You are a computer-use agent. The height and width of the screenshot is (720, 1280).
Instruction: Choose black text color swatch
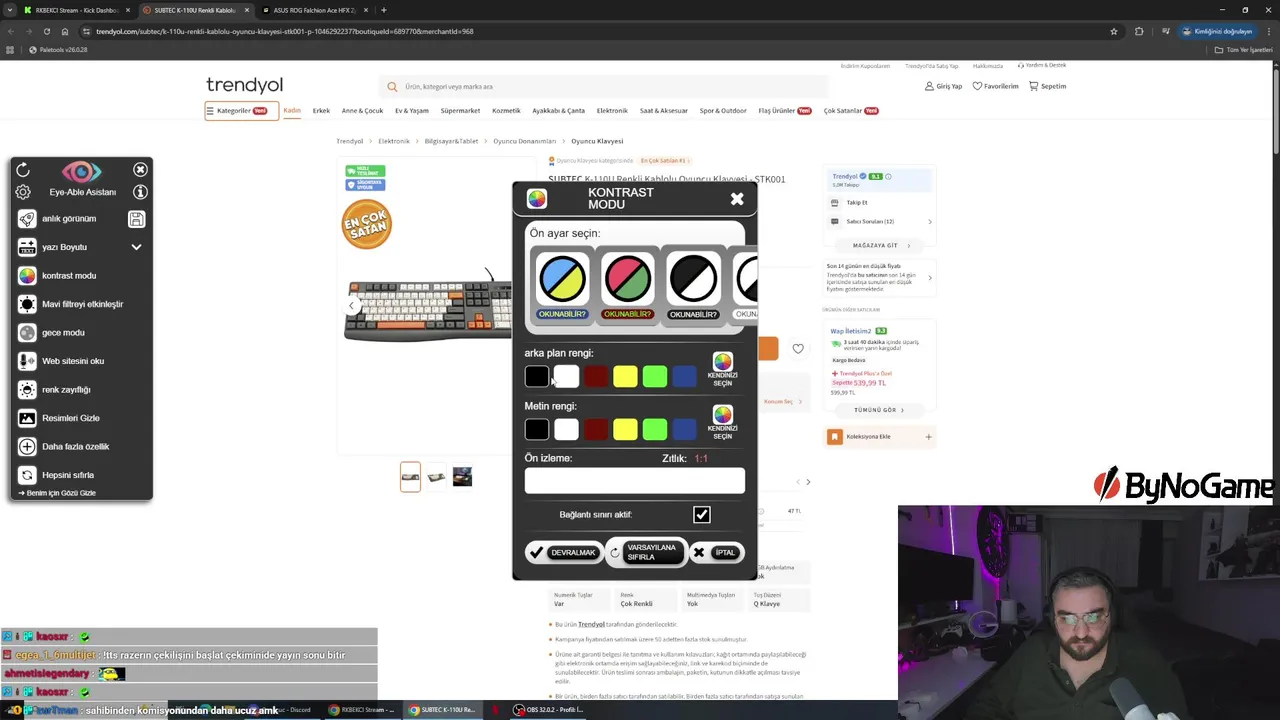(537, 429)
